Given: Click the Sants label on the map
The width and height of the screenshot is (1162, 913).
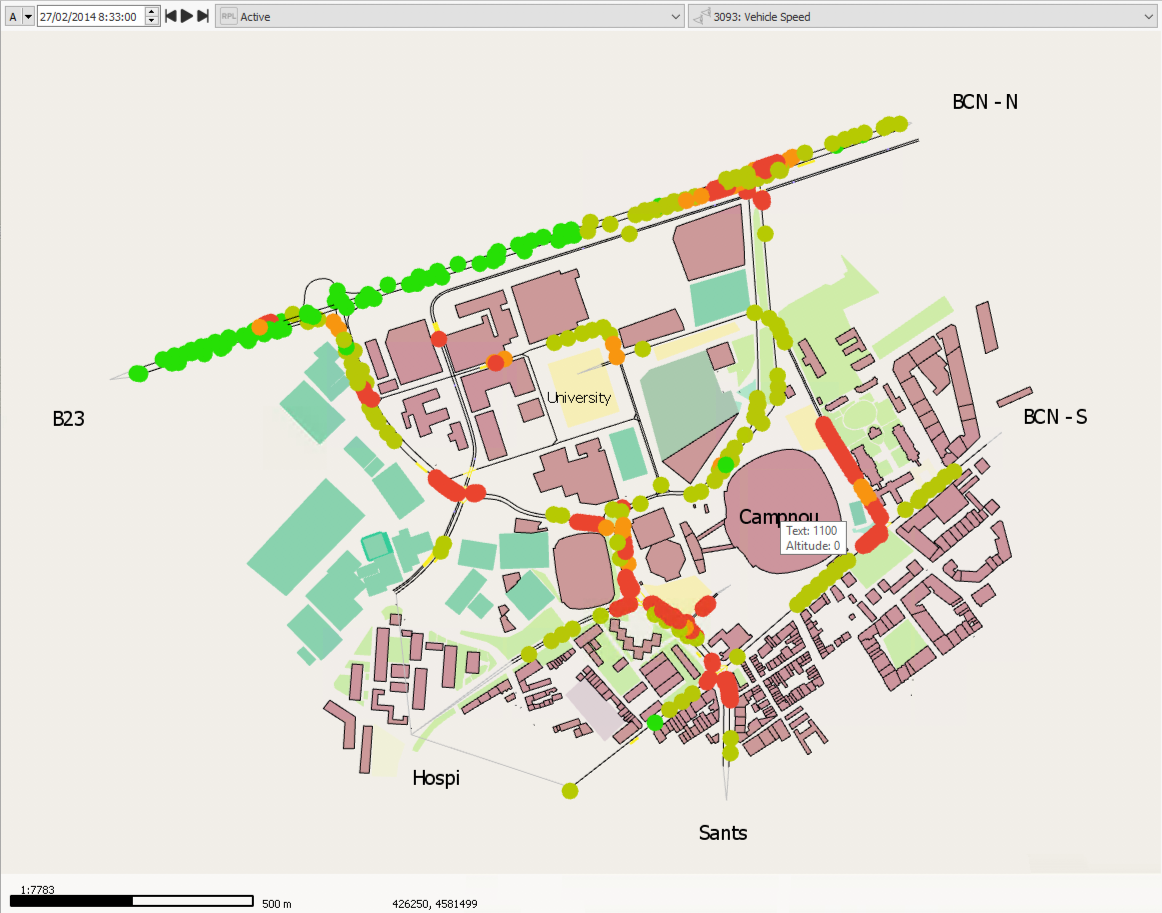Looking at the screenshot, I should tap(722, 833).
